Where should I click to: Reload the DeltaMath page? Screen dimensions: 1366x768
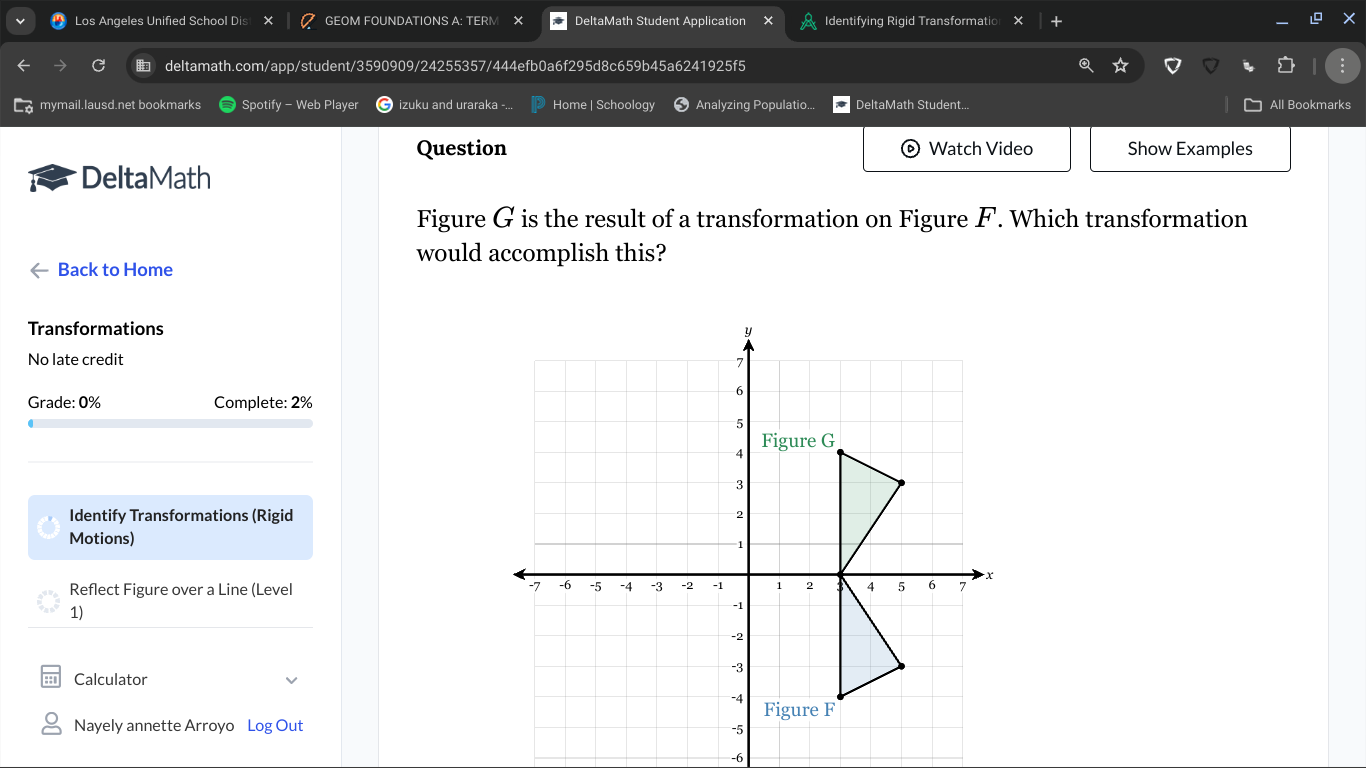(x=98, y=66)
